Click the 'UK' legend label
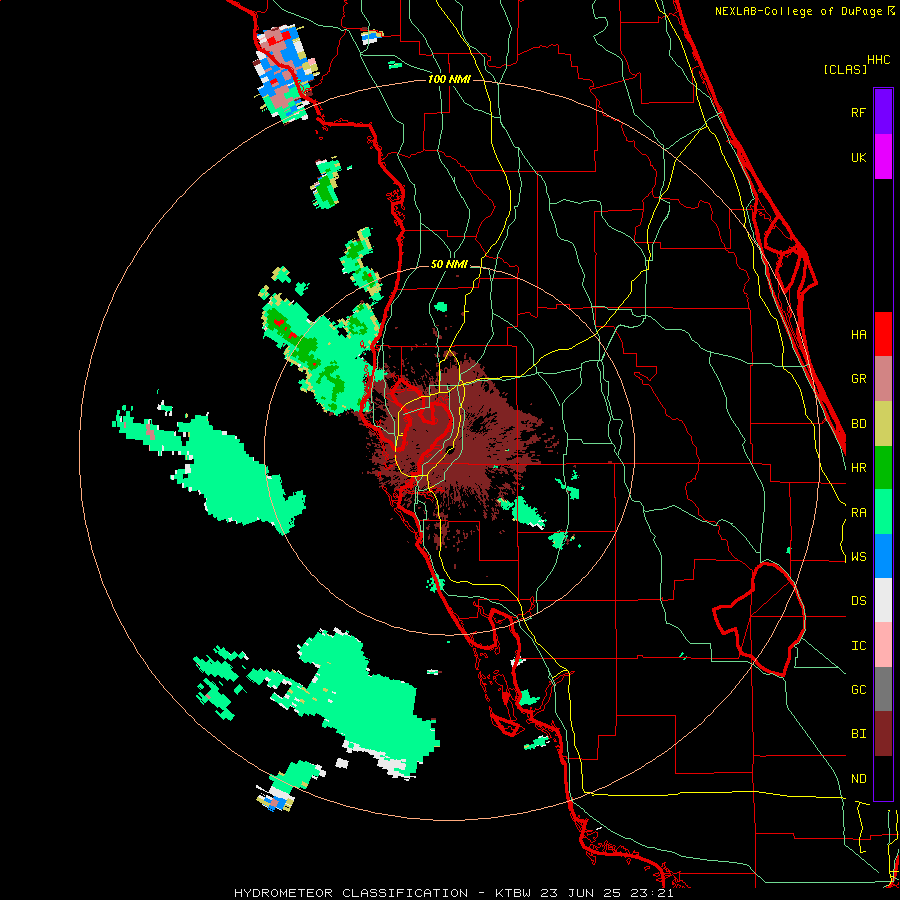Viewport: 900px width, 900px height. click(x=858, y=157)
